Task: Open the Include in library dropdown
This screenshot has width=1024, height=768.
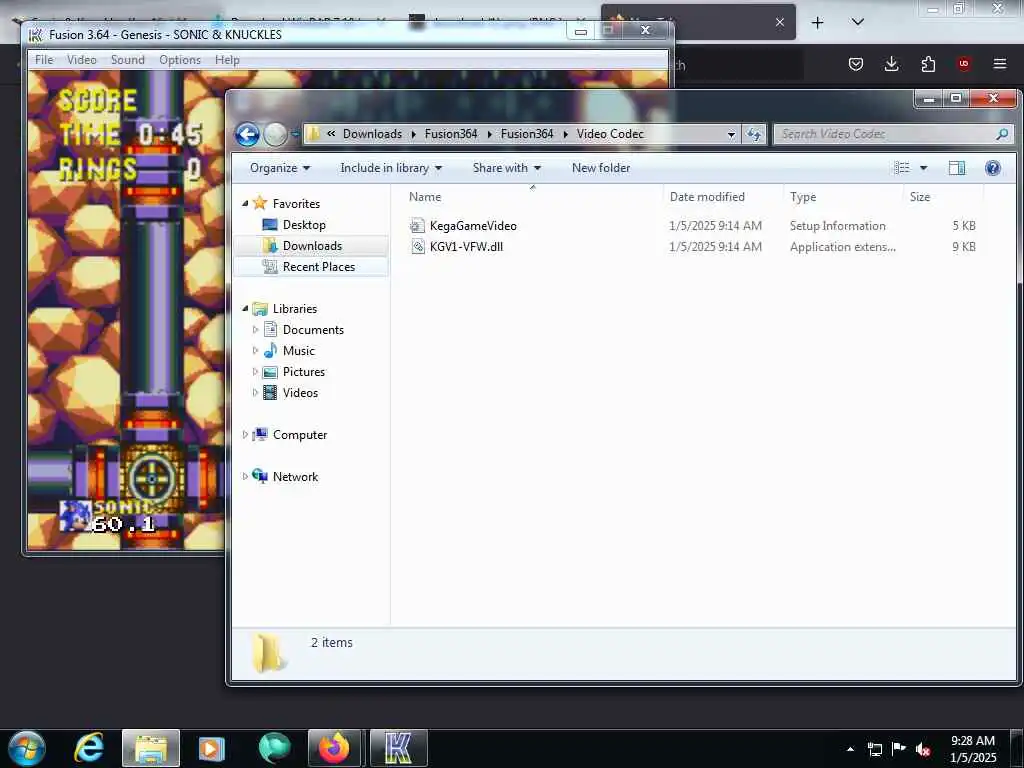Action: coord(391,168)
